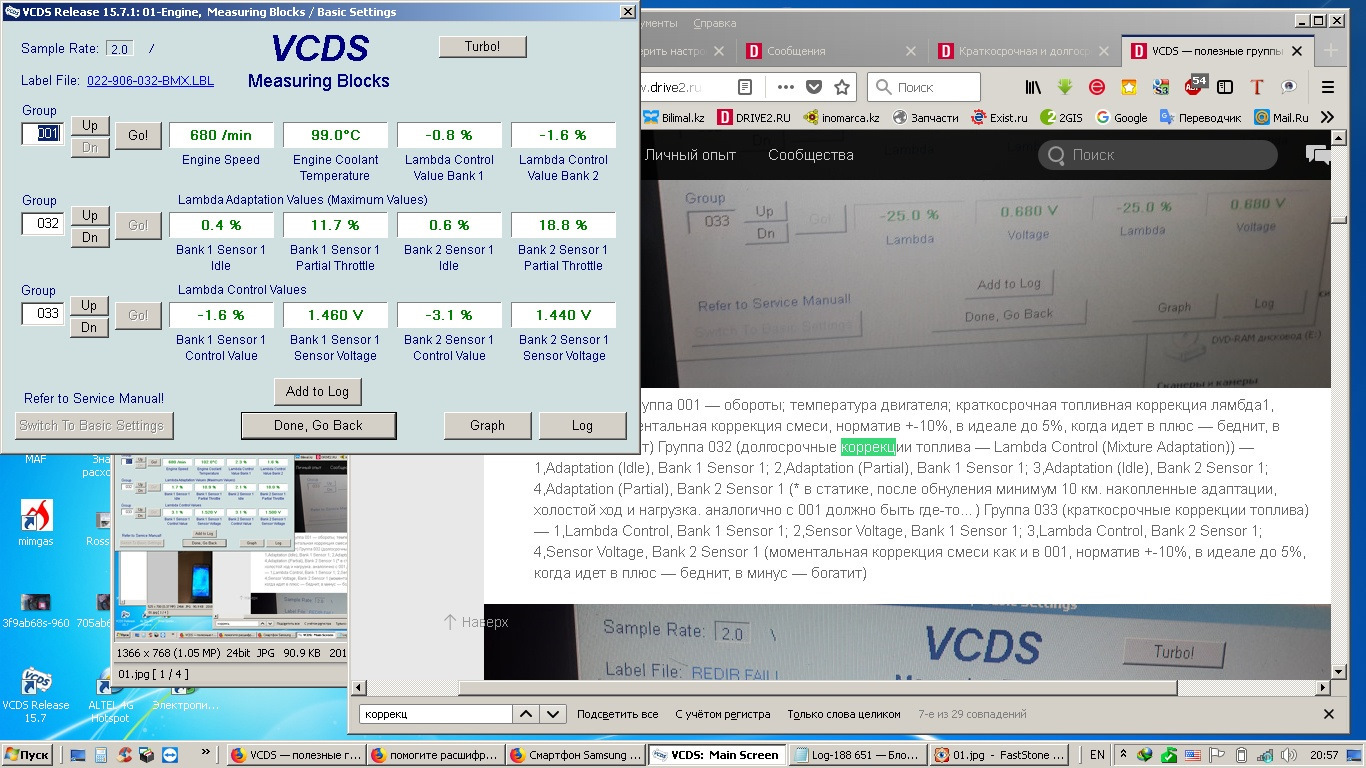Click red 'T' extension icon
The image size is (1366, 768).
pos(1257,87)
